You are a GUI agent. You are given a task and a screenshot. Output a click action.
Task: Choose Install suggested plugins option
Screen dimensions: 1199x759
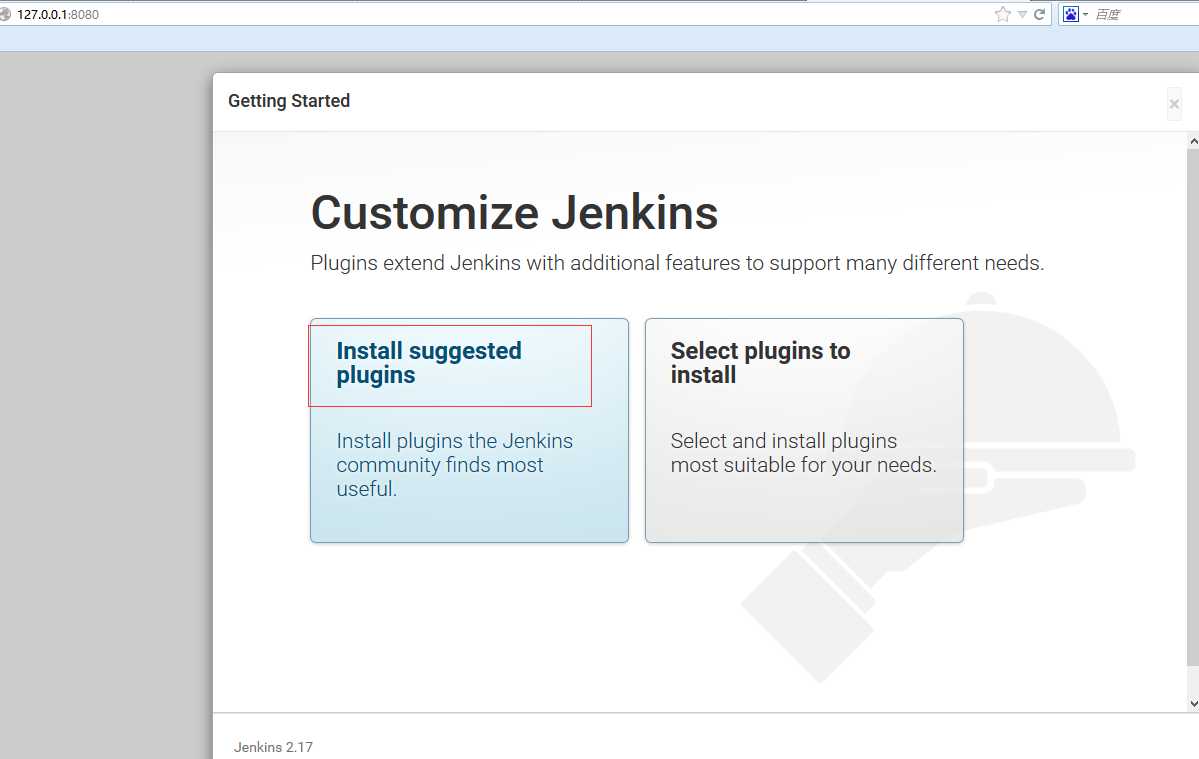coord(469,430)
